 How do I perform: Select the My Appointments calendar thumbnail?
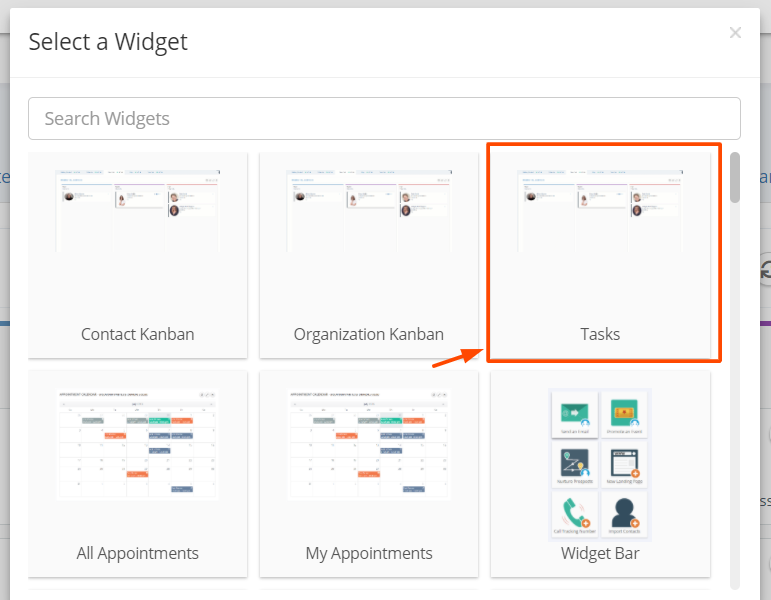tap(369, 445)
